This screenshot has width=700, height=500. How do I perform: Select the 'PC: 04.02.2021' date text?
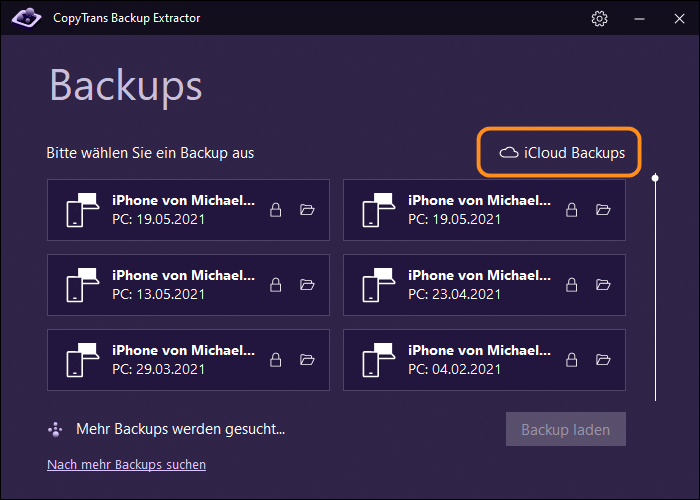pyautogui.click(x=454, y=370)
